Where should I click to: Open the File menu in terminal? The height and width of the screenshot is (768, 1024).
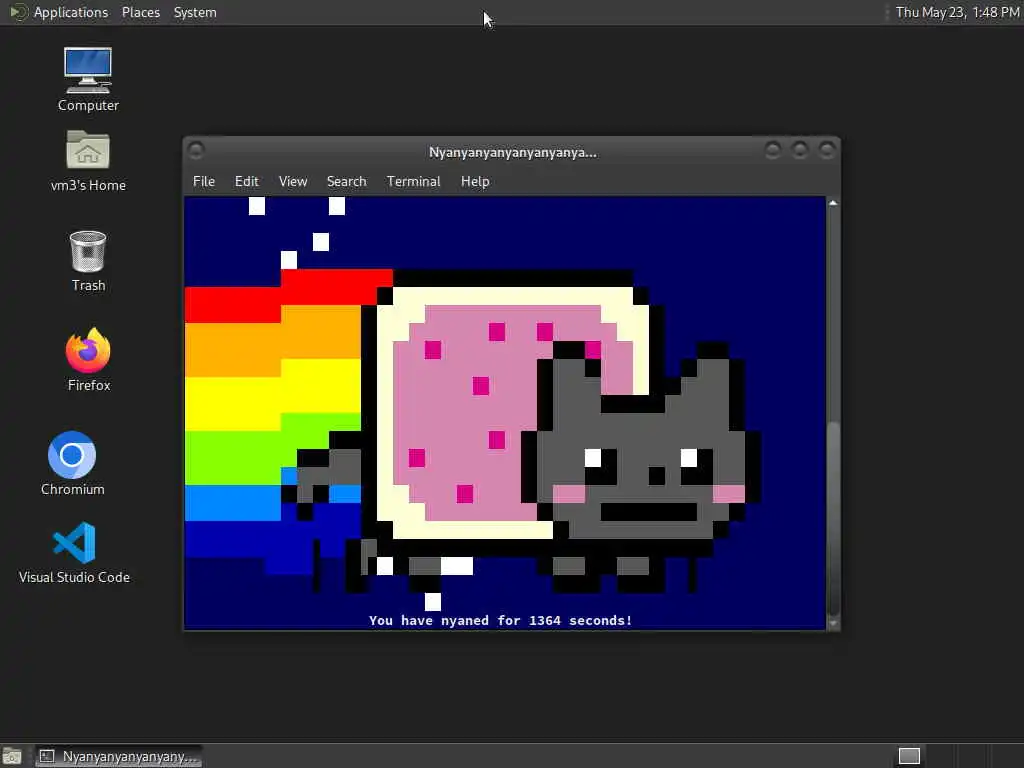(x=204, y=182)
